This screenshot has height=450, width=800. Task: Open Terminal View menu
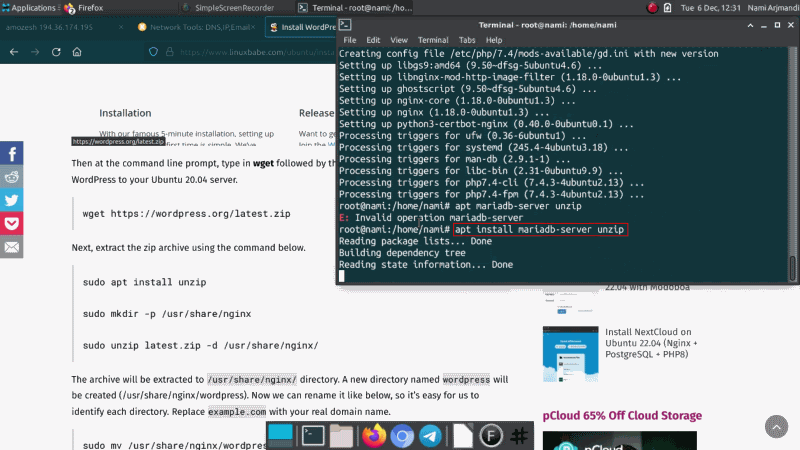tap(399, 40)
